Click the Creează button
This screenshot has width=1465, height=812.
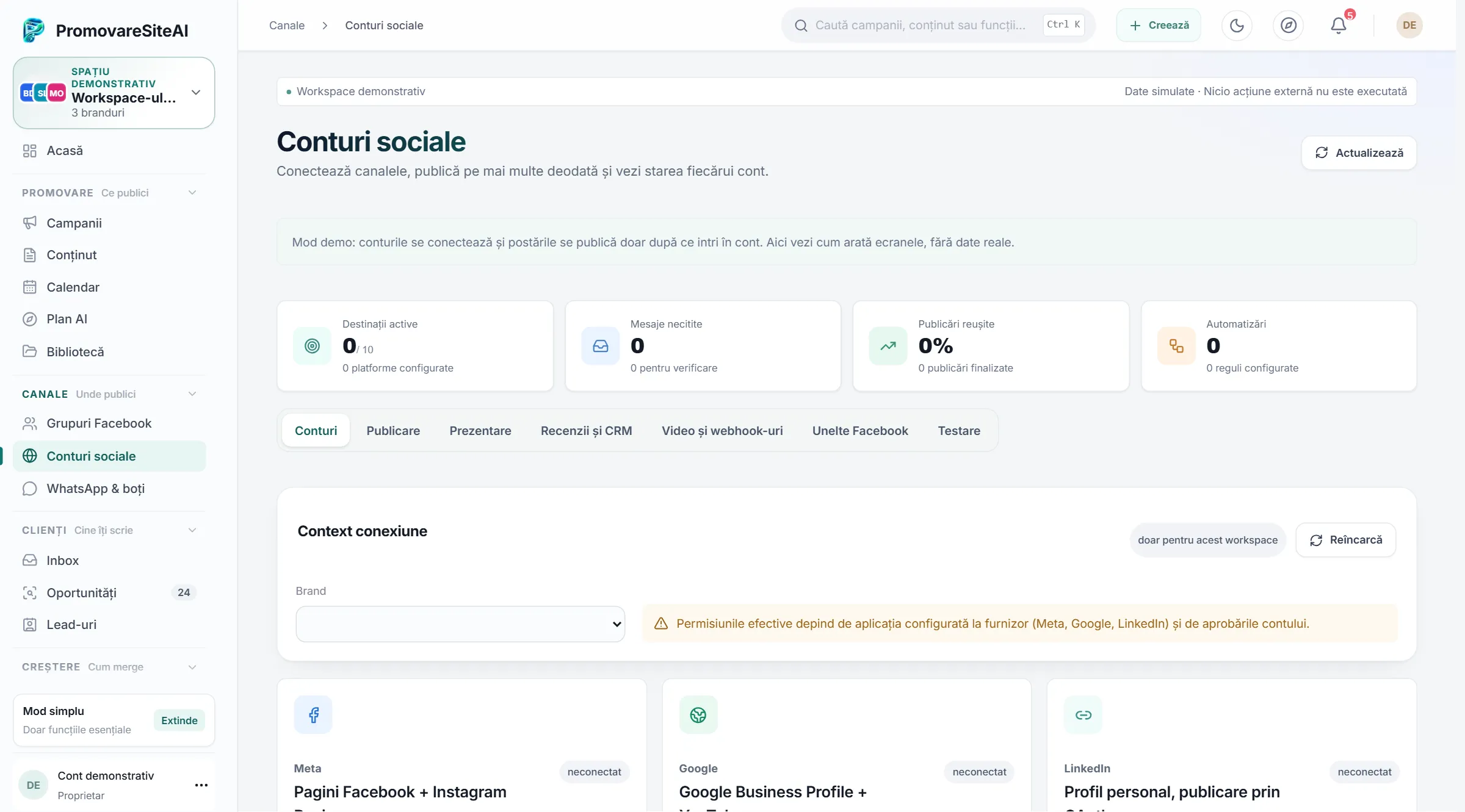[x=1159, y=25]
